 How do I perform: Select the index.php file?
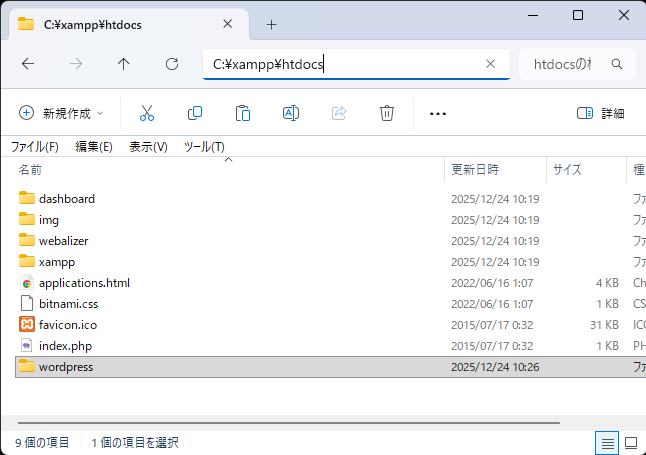click(65, 346)
